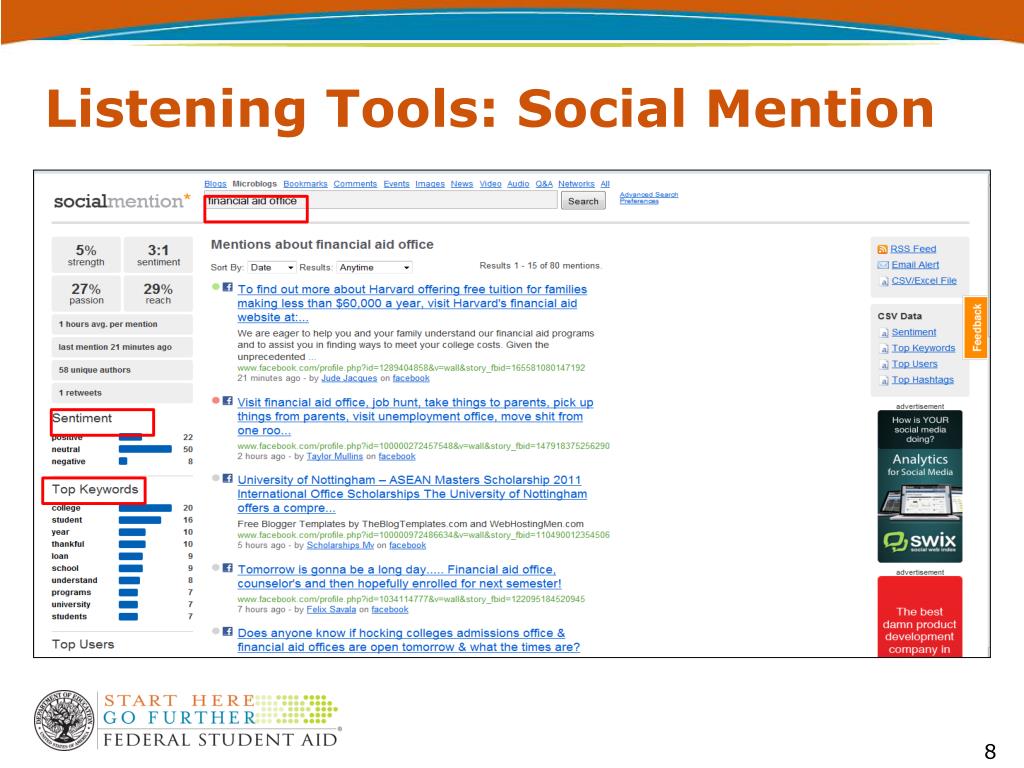Click the file icon beside the CSV Data Top Keywords link
Viewport: 1024px width, 768px height.
tap(884, 349)
